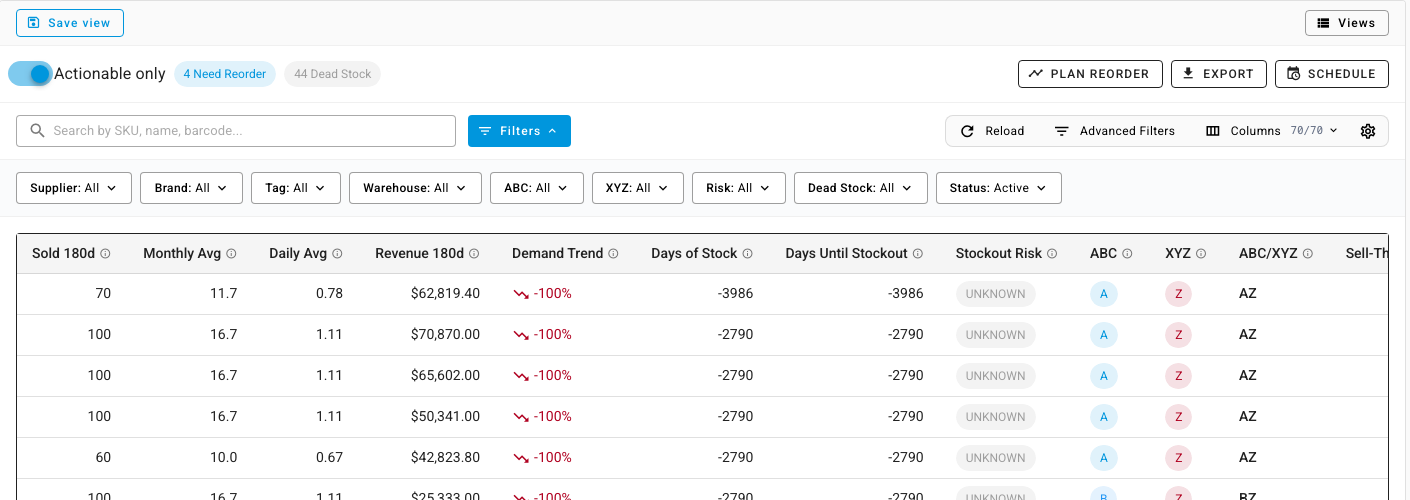Click UNKNOWN risk badge in $62,819.40 row
Image resolution: width=1410 pixels, height=500 pixels.
(995, 294)
